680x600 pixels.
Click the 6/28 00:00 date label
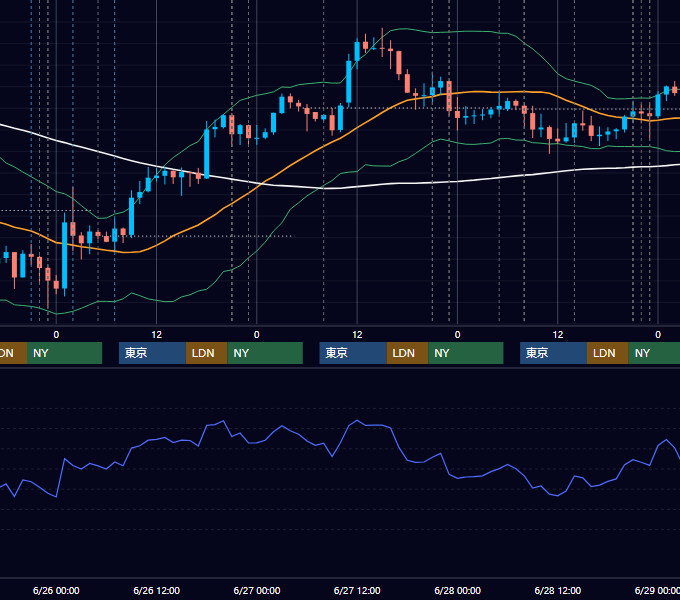click(458, 590)
